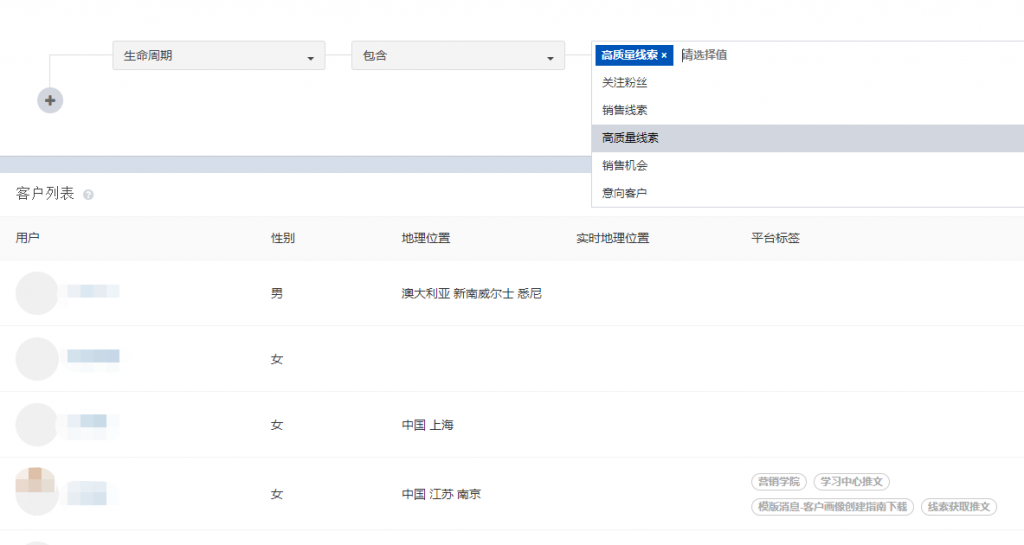Click the 模版消息-客户画像创建指南下载 tag
Image resolution: width=1024 pixels, height=545 pixels.
coord(832,507)
